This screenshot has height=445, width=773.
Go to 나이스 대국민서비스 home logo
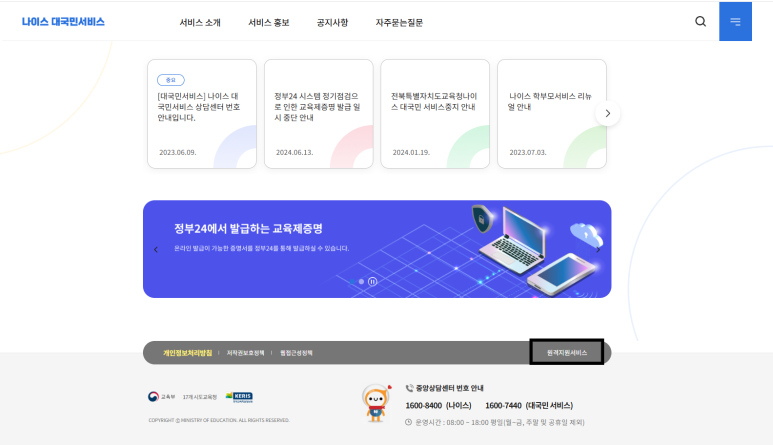[x=63, y=22]
